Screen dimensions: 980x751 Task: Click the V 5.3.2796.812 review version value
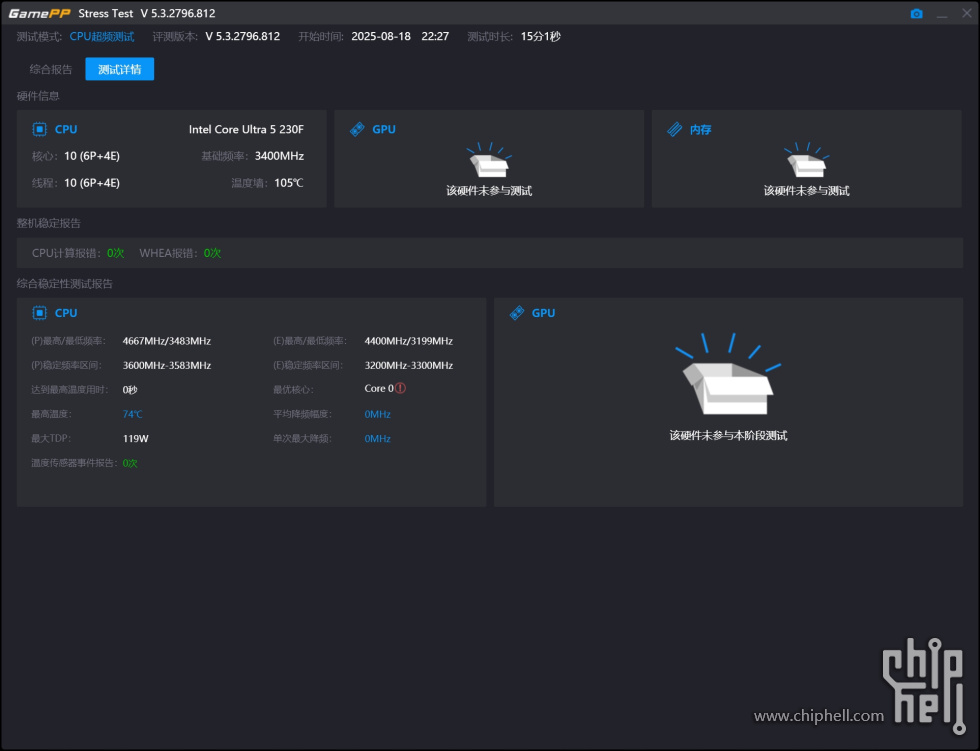coord(242,36)
